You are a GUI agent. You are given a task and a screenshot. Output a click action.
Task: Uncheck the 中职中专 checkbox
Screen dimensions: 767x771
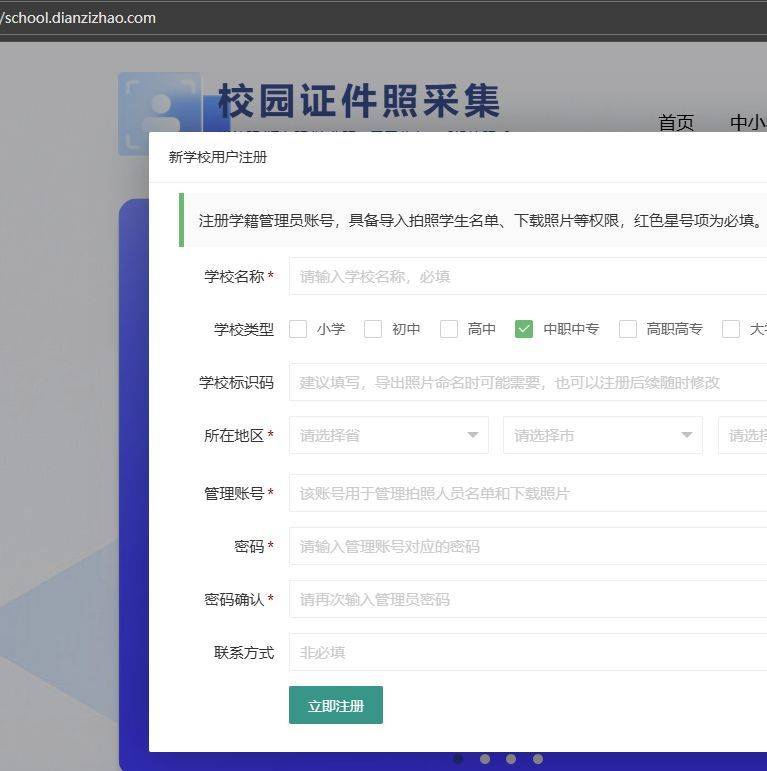tap(524, 329)
